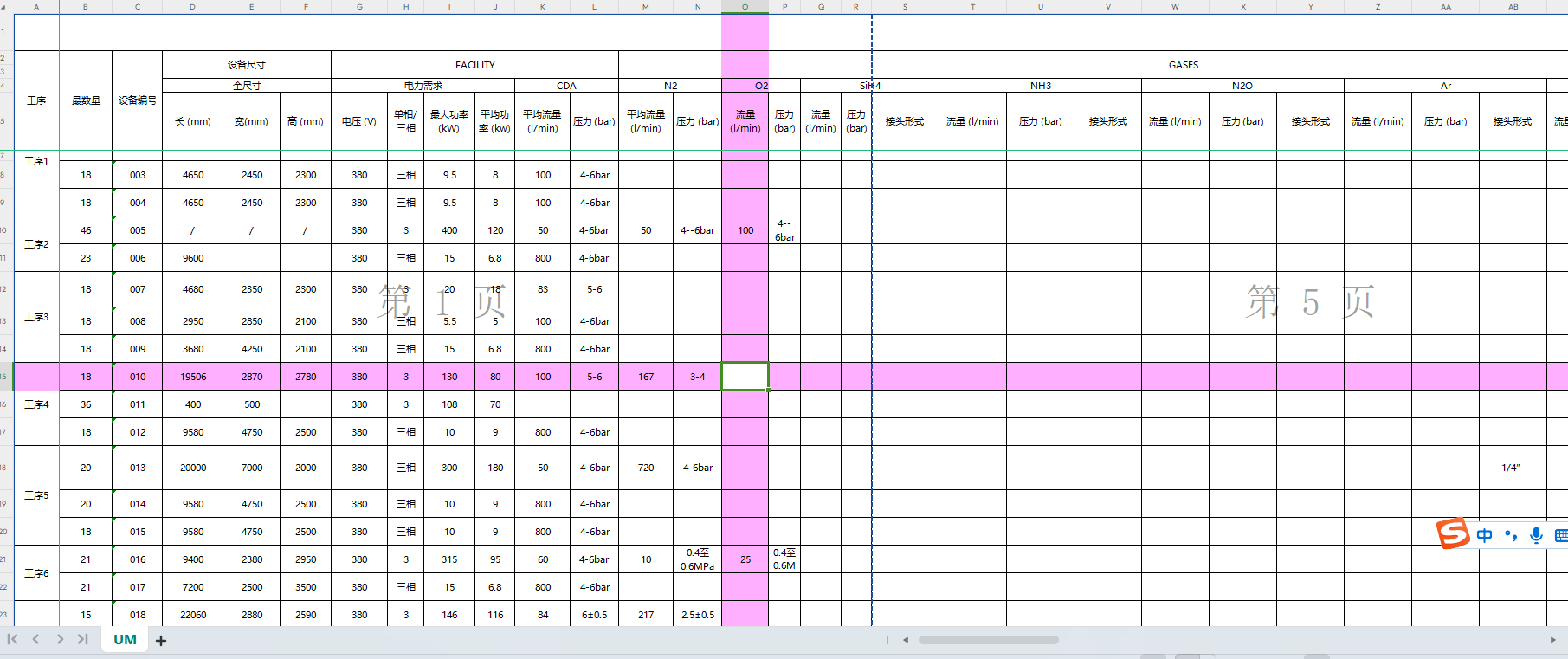
Task: Select column D header
Action: pos(192,7)
